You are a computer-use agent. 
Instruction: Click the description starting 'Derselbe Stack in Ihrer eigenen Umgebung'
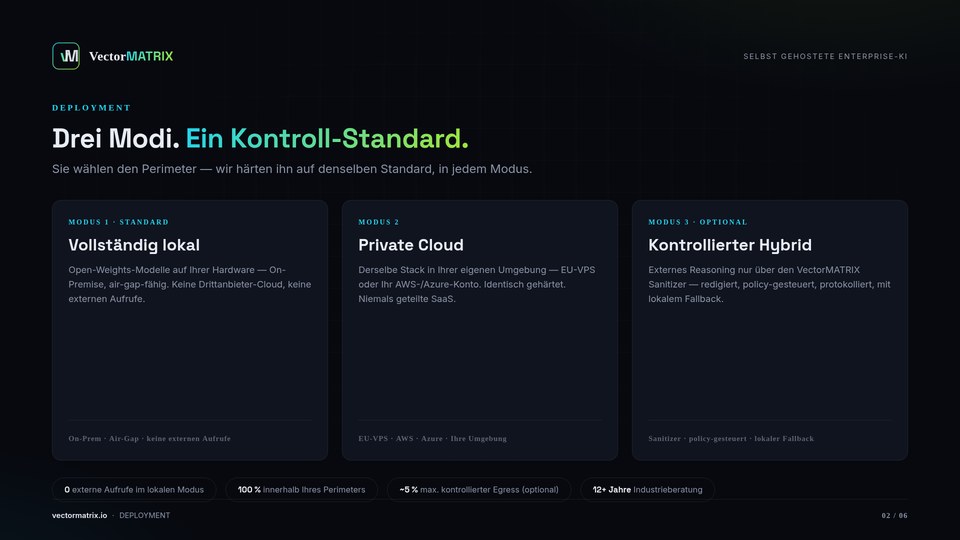[477, 284]
